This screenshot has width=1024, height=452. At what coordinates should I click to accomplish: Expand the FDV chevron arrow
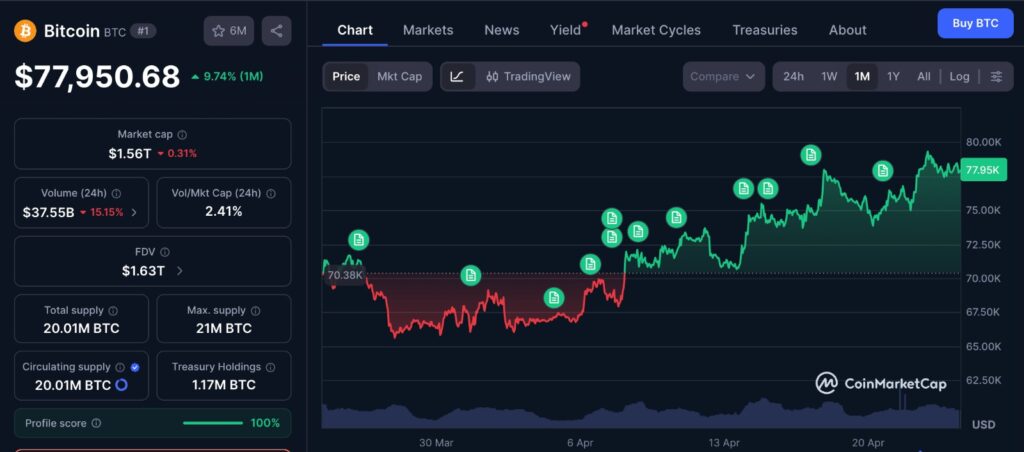point(180,270)
